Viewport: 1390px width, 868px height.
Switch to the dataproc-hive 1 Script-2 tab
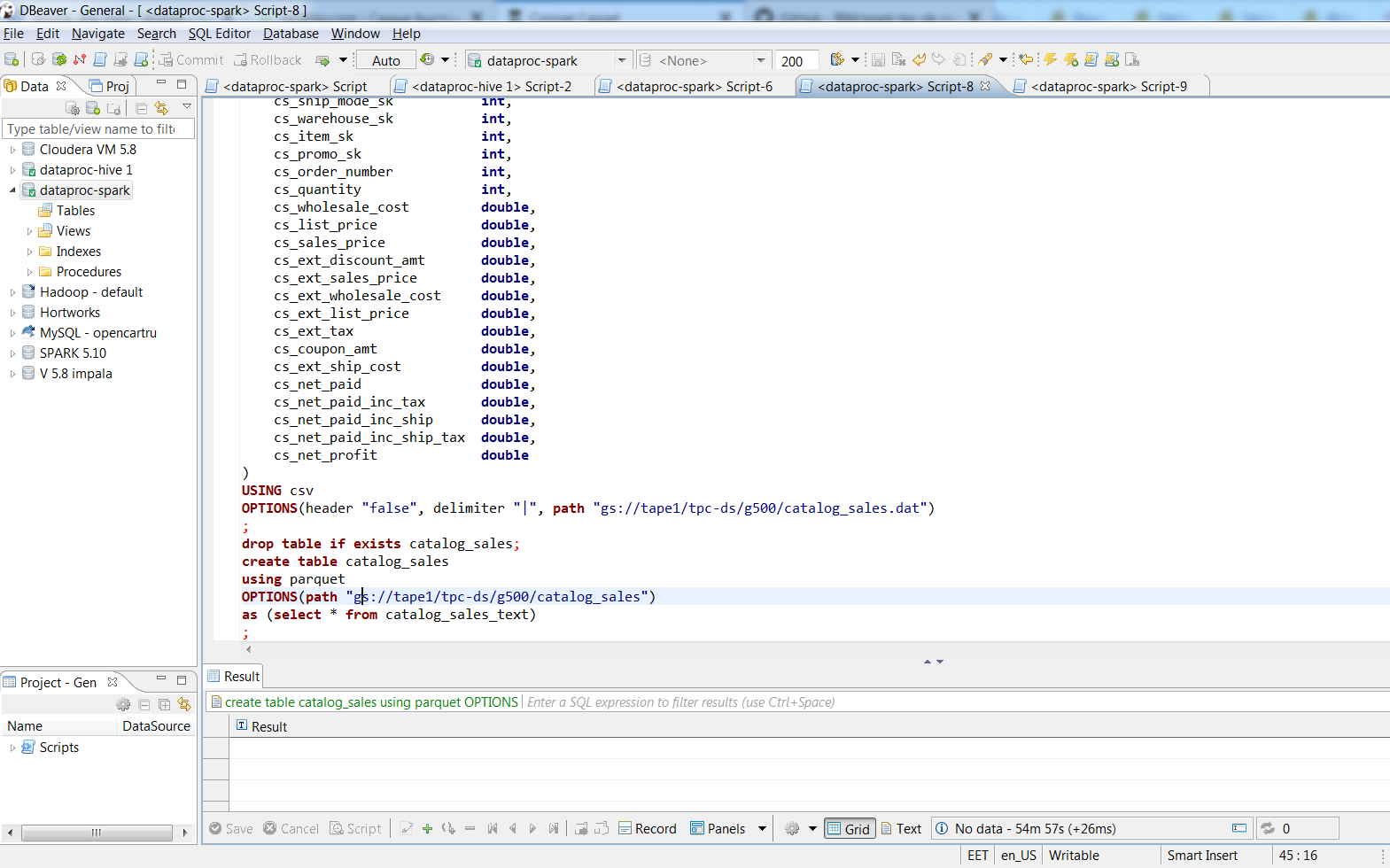click(x=491, y=87)
